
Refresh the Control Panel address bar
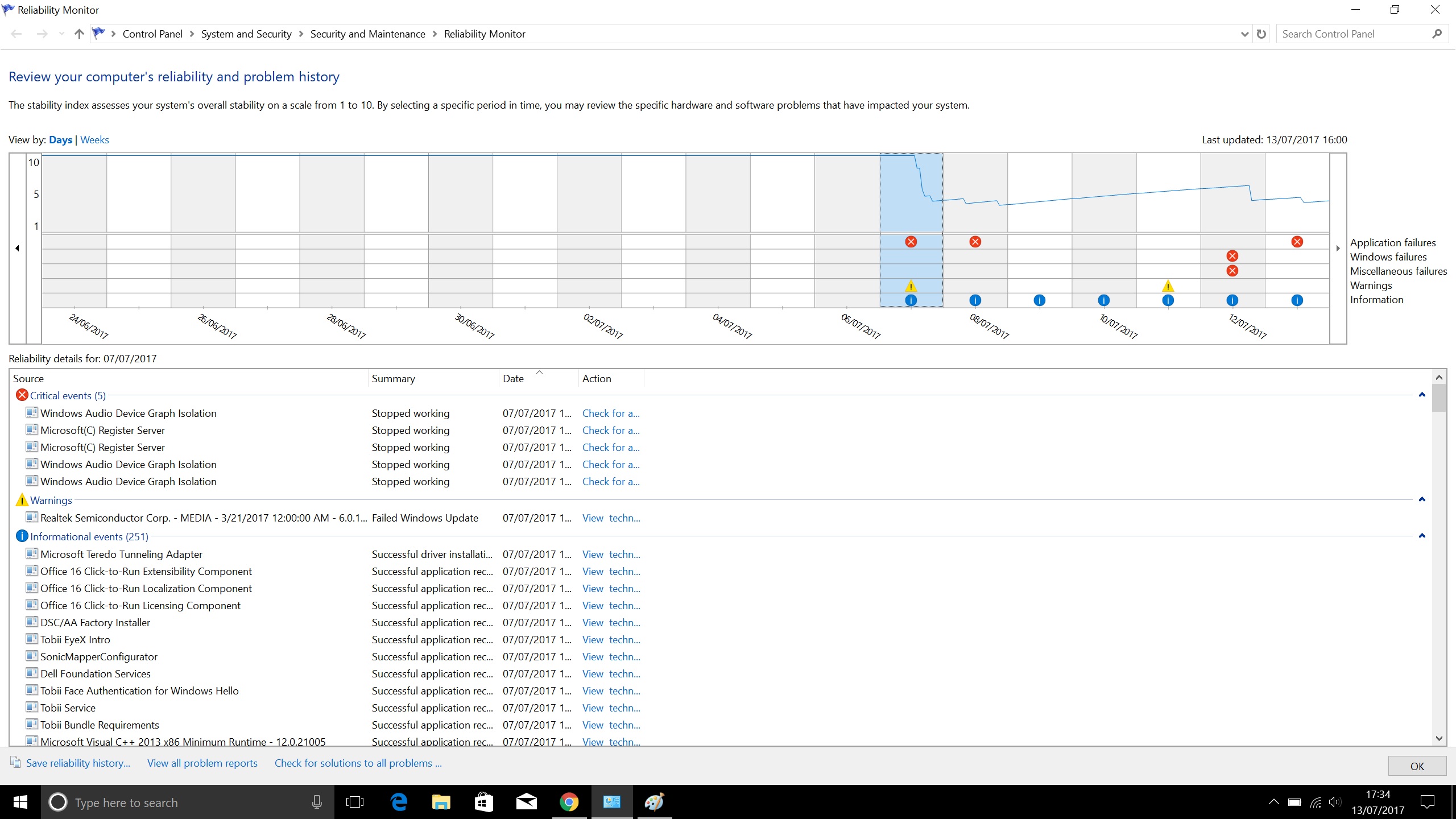click(x=1261, y=34)
